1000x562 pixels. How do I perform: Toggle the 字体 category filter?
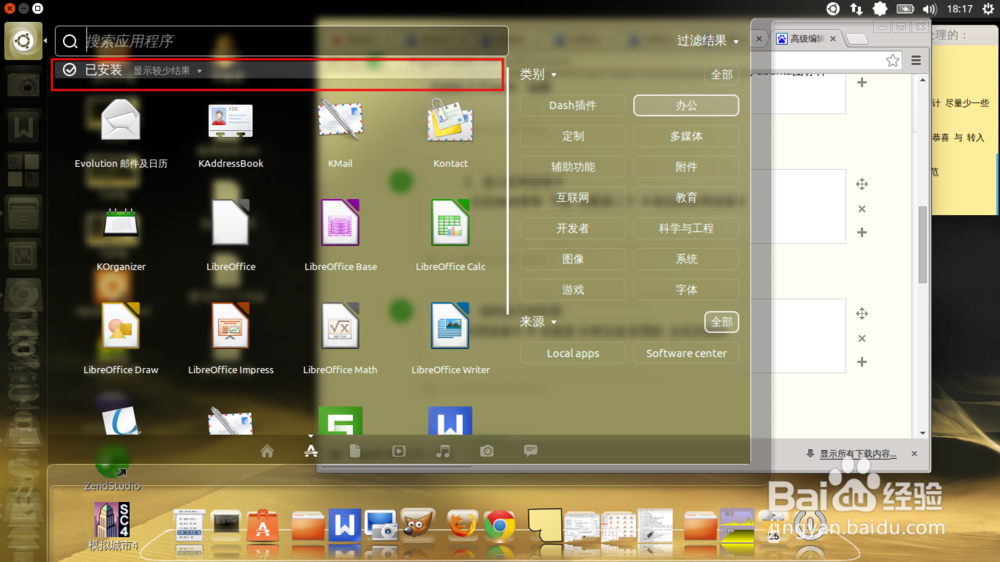[686, 290]
